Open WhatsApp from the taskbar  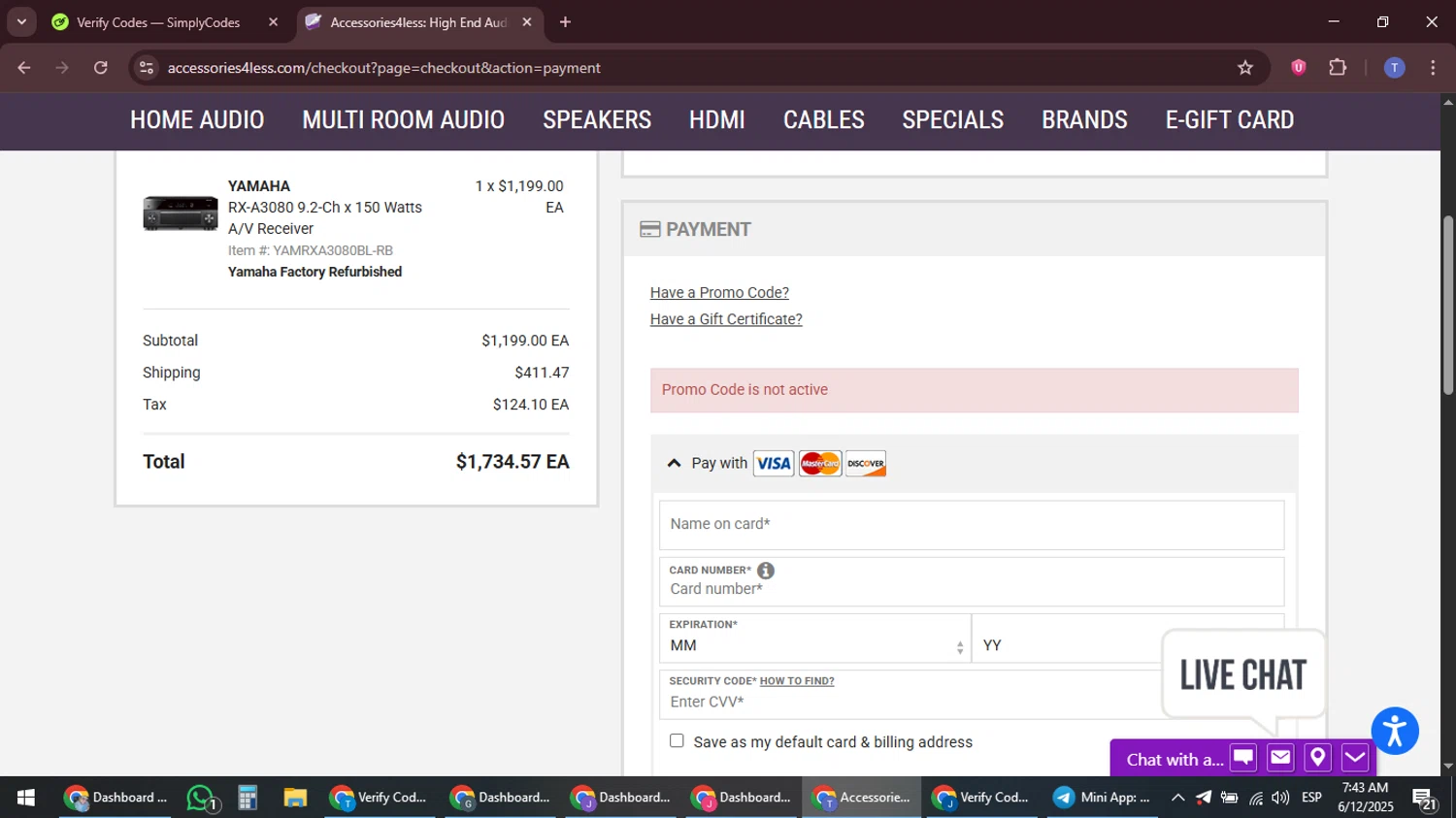[201, 798]
